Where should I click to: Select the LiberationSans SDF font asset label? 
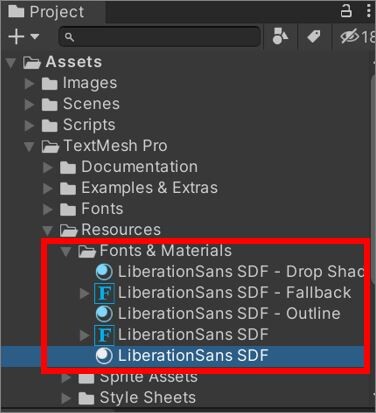pos(193,335)
